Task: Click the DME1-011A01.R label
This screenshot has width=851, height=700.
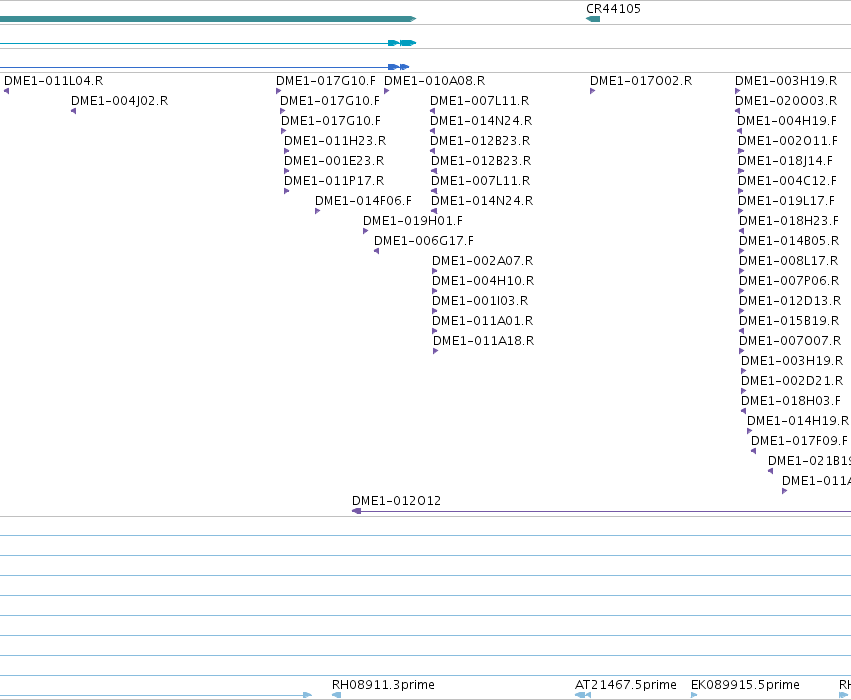Action: [482, 321]
